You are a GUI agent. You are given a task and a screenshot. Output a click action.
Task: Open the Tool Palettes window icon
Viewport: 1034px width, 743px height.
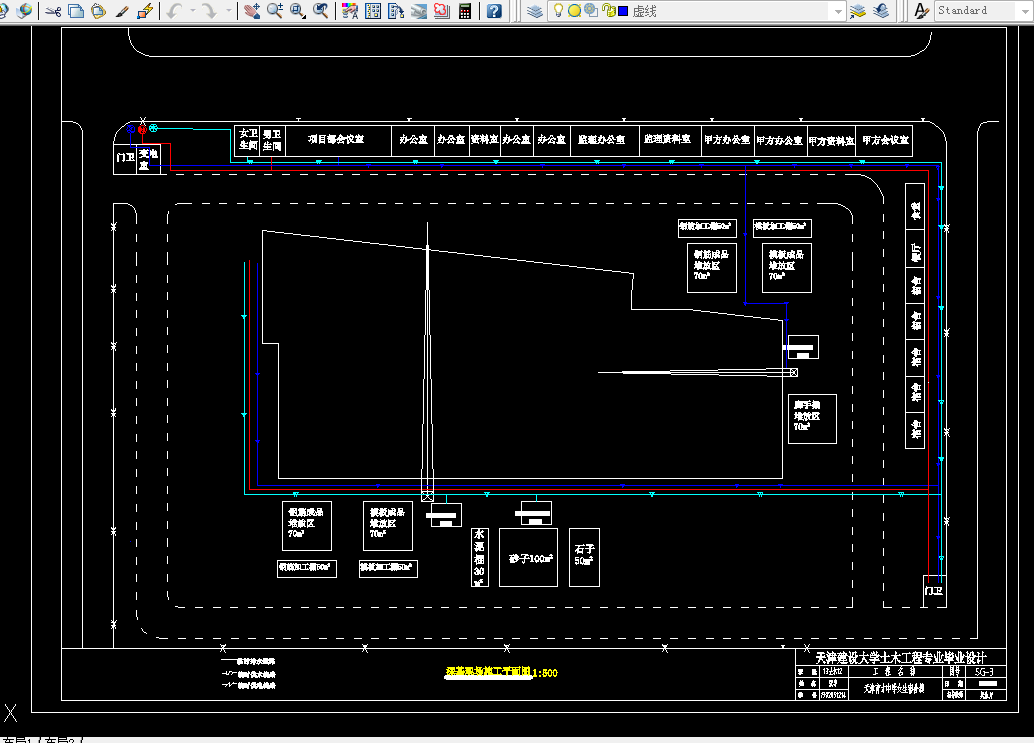point(396,11)
